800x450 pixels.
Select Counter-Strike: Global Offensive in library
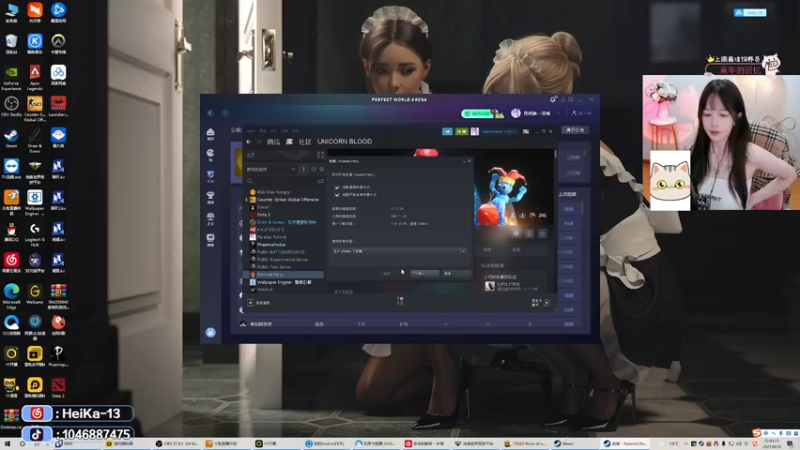[288, 199]
